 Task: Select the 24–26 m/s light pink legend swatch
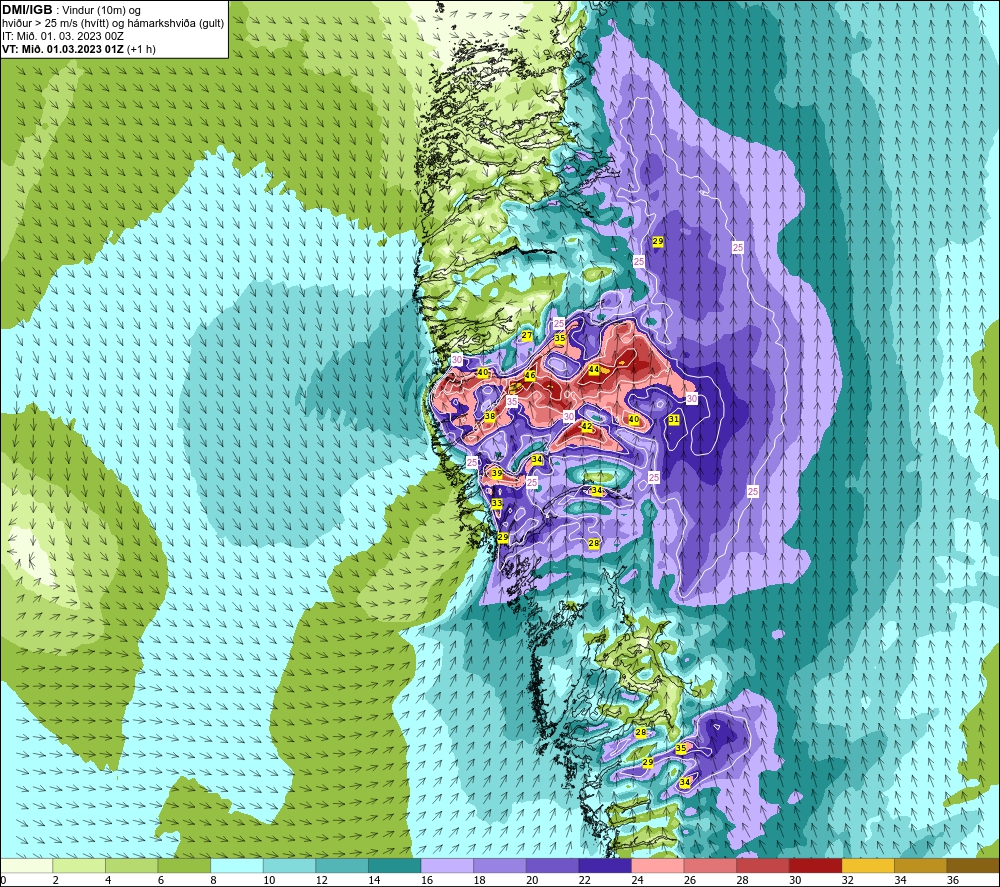(x=658, y=865)
